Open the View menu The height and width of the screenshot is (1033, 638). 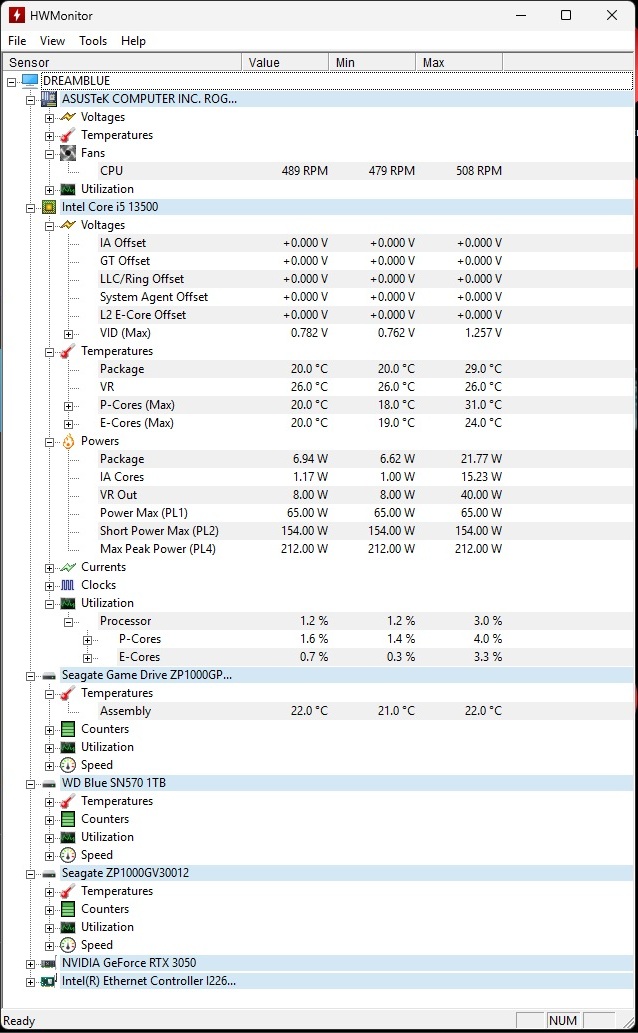click(52, 41)
